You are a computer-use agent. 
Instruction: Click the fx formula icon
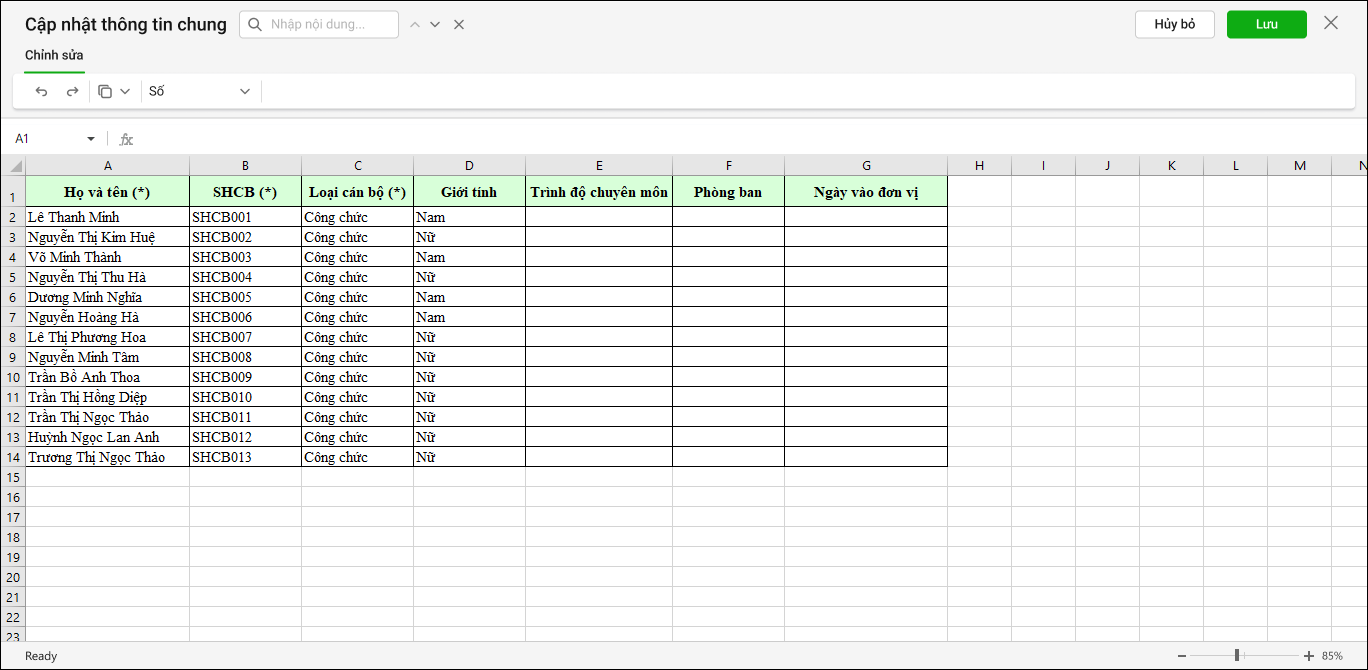126,139
